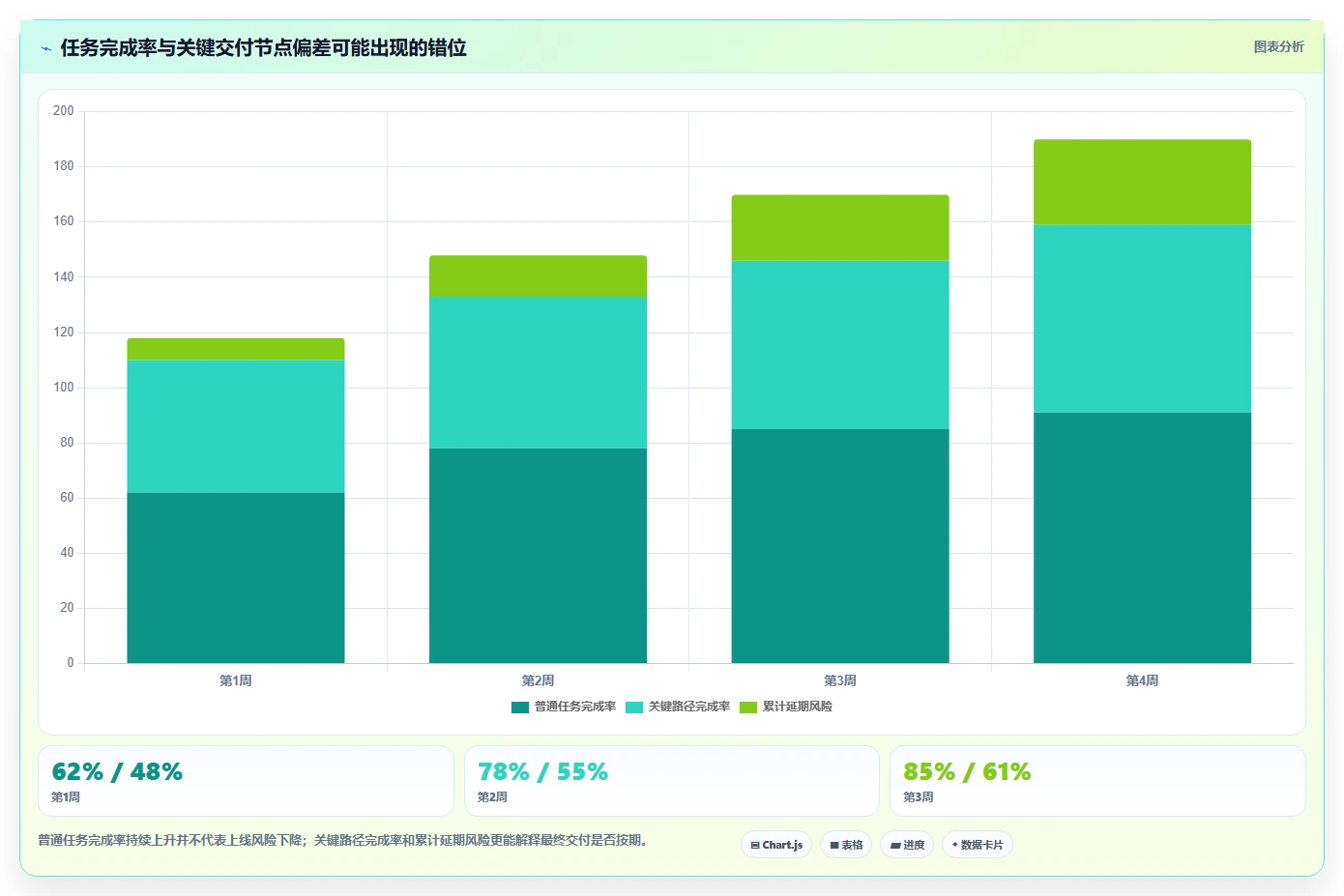Screen dimensions: 1344x896
Task: Click the 进度 tag
Action: [907, 845]
